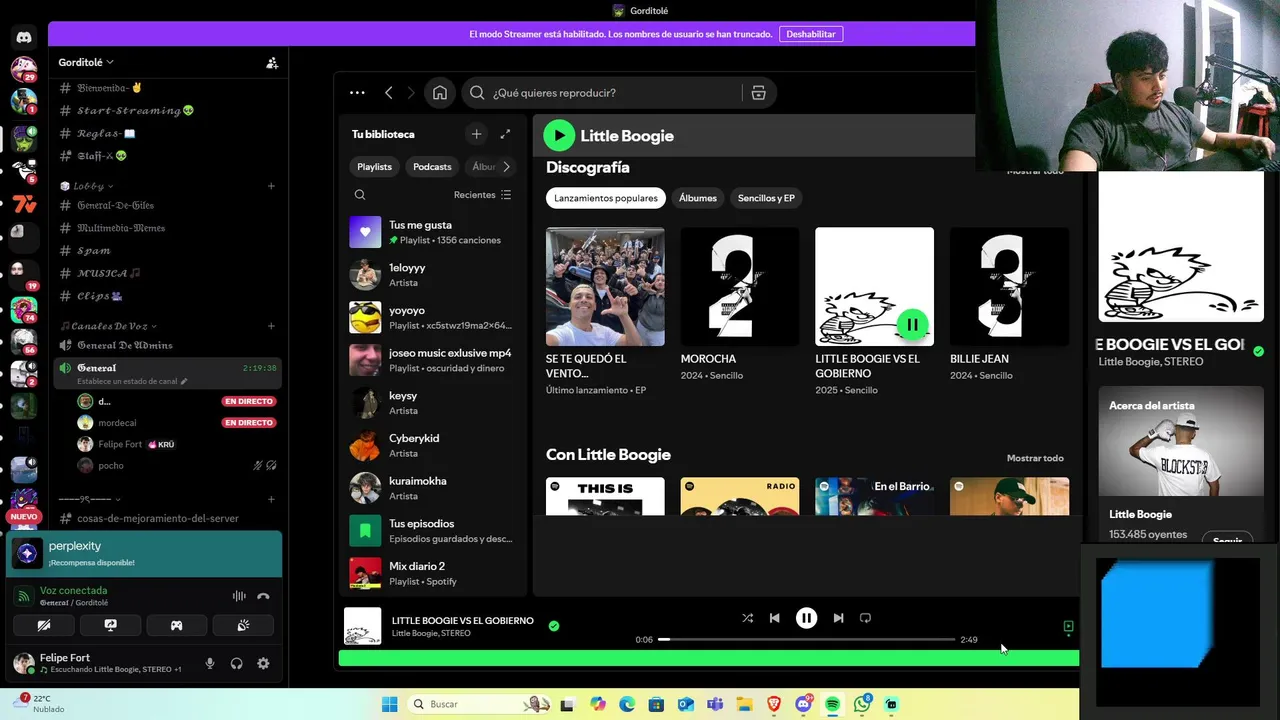
Task: Share your screen in Discord
Action: coord(110,625)
